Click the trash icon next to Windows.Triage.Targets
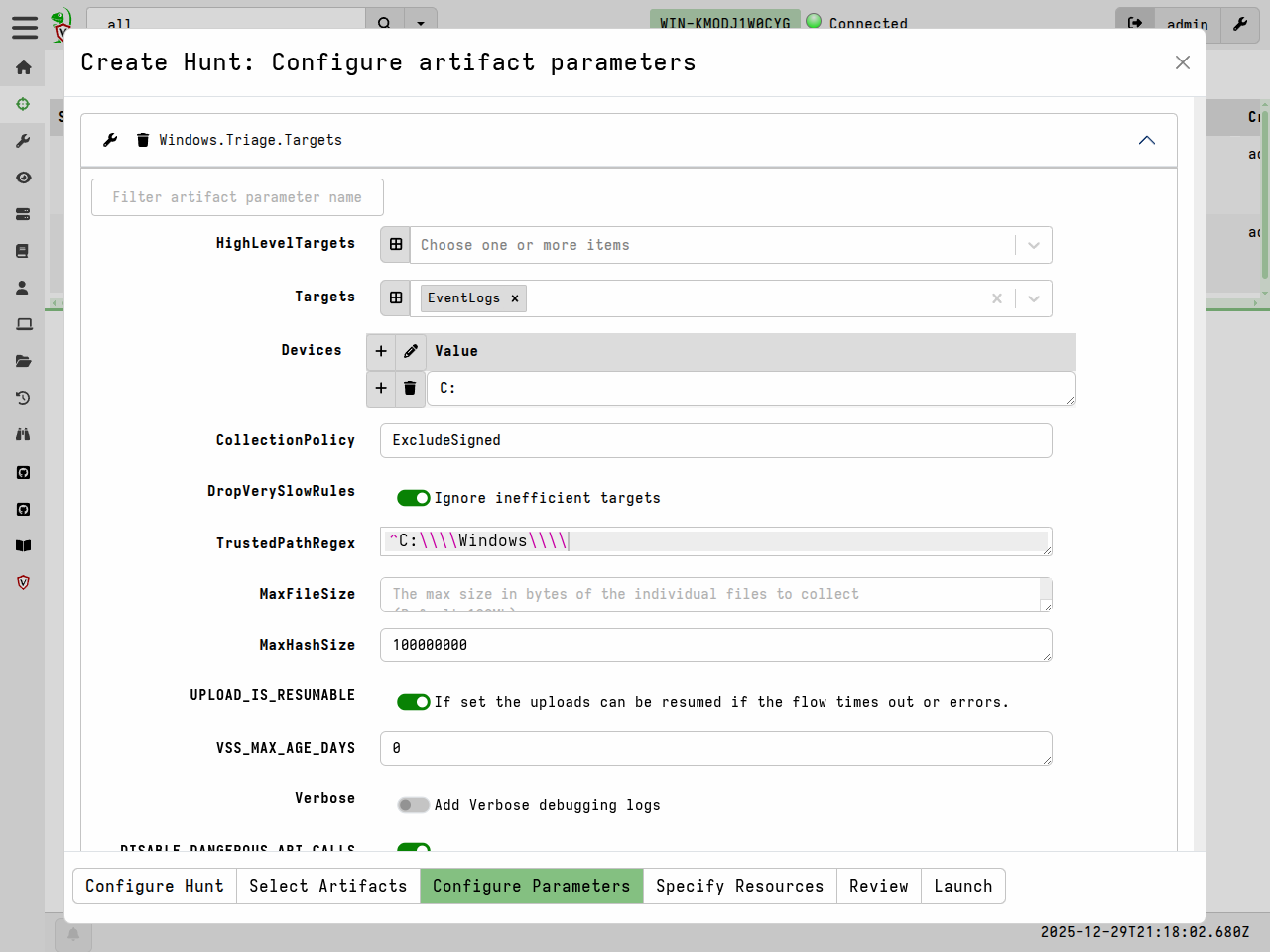Image resolution: width=1270 pixels, height=952 pixels. 143,140
